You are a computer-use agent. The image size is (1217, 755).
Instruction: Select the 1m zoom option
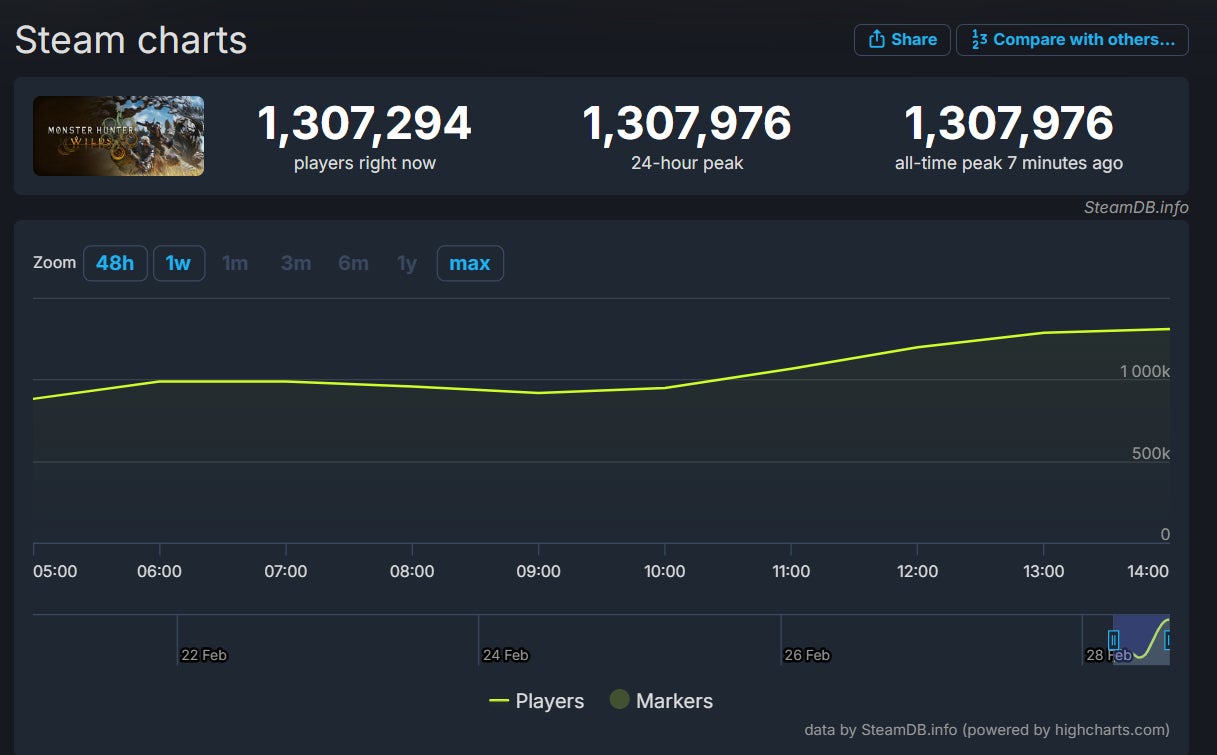(236, 263)
